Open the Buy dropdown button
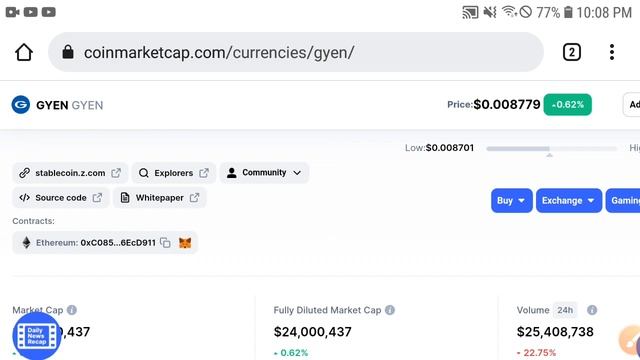 pyautogui.click(x=511, y=200)
